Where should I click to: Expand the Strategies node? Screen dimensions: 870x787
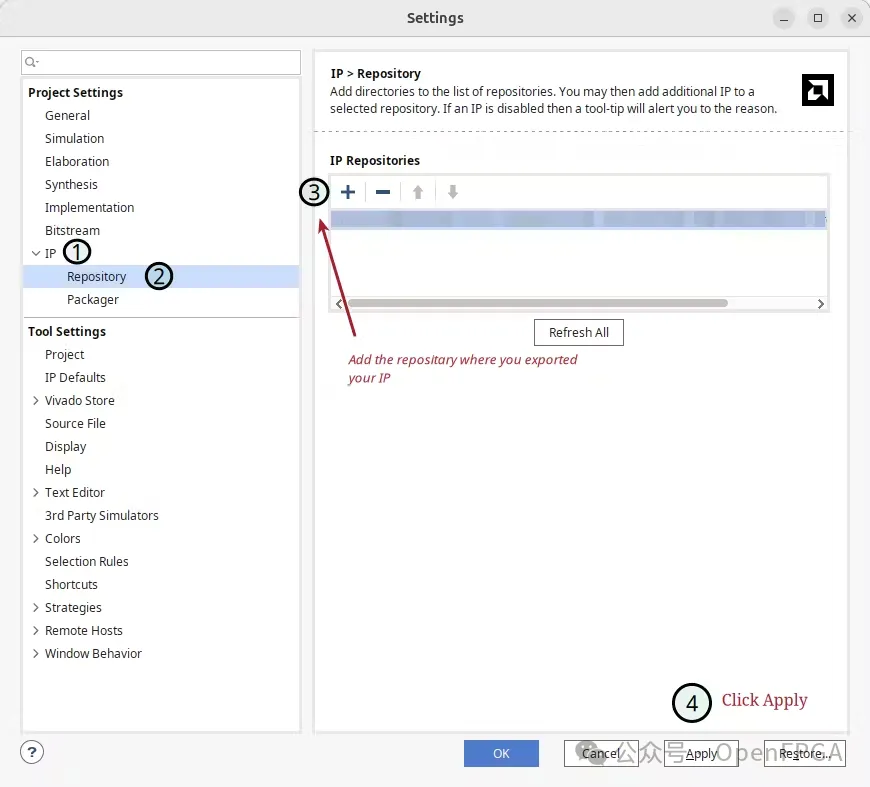coord(36,608)
